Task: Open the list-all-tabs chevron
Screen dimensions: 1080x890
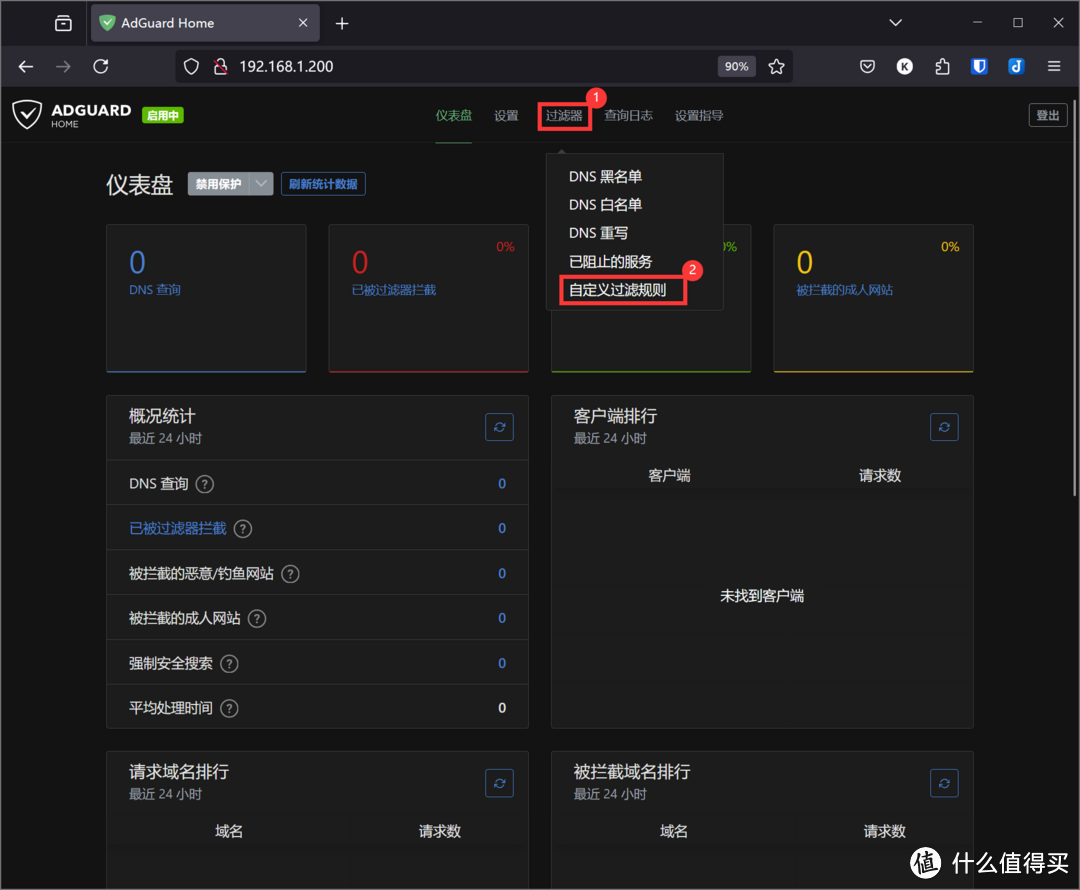Action: (x=895, y=21)
